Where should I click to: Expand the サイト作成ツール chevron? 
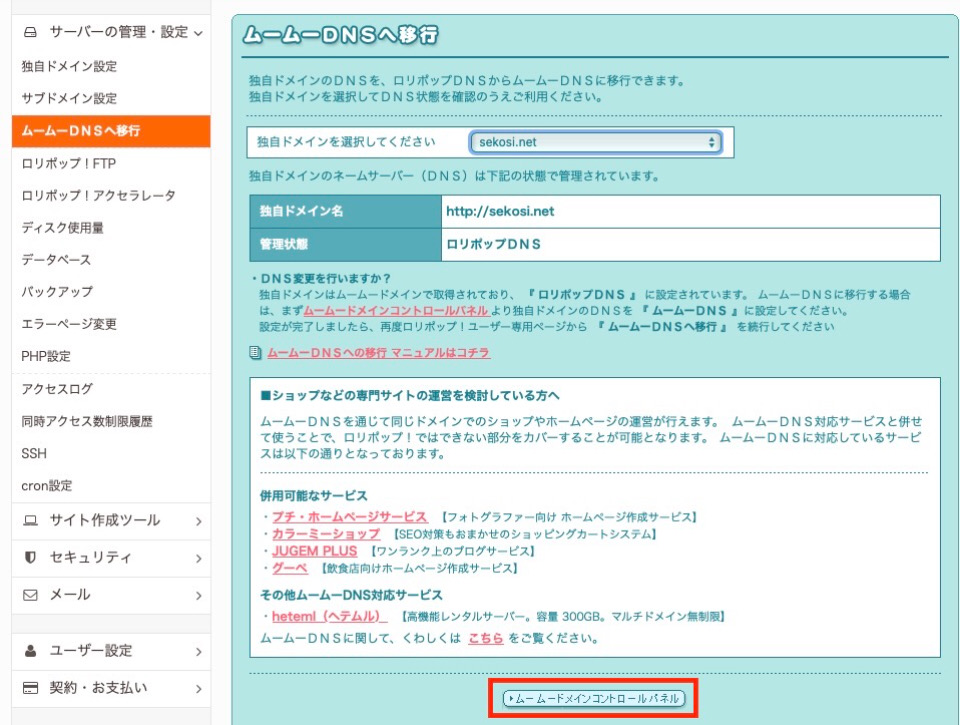pos(199,521)
